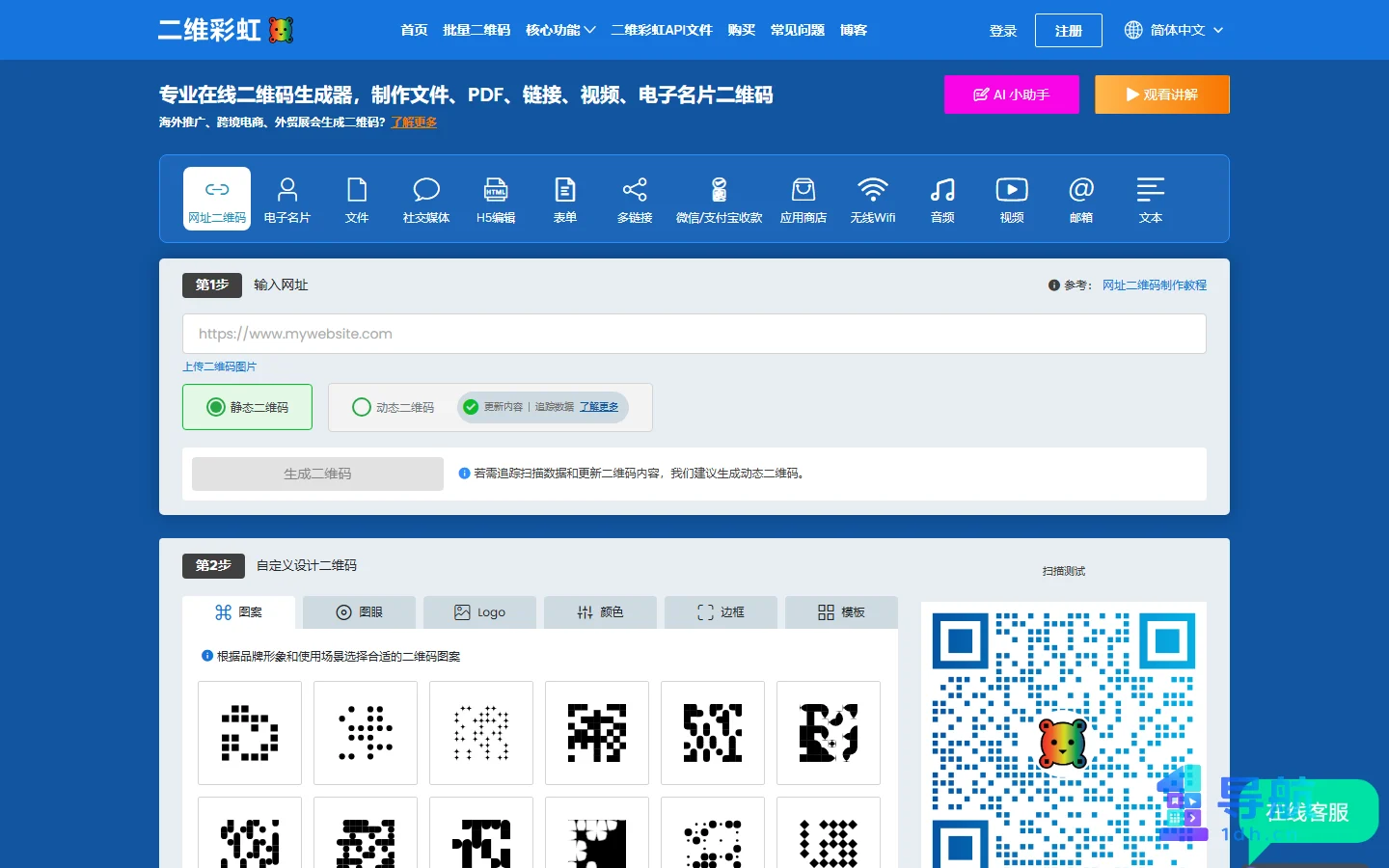The image size is (1389, 868).
Task: Open the 在线客服 online support chat
Action: [x=1308, y=812]
